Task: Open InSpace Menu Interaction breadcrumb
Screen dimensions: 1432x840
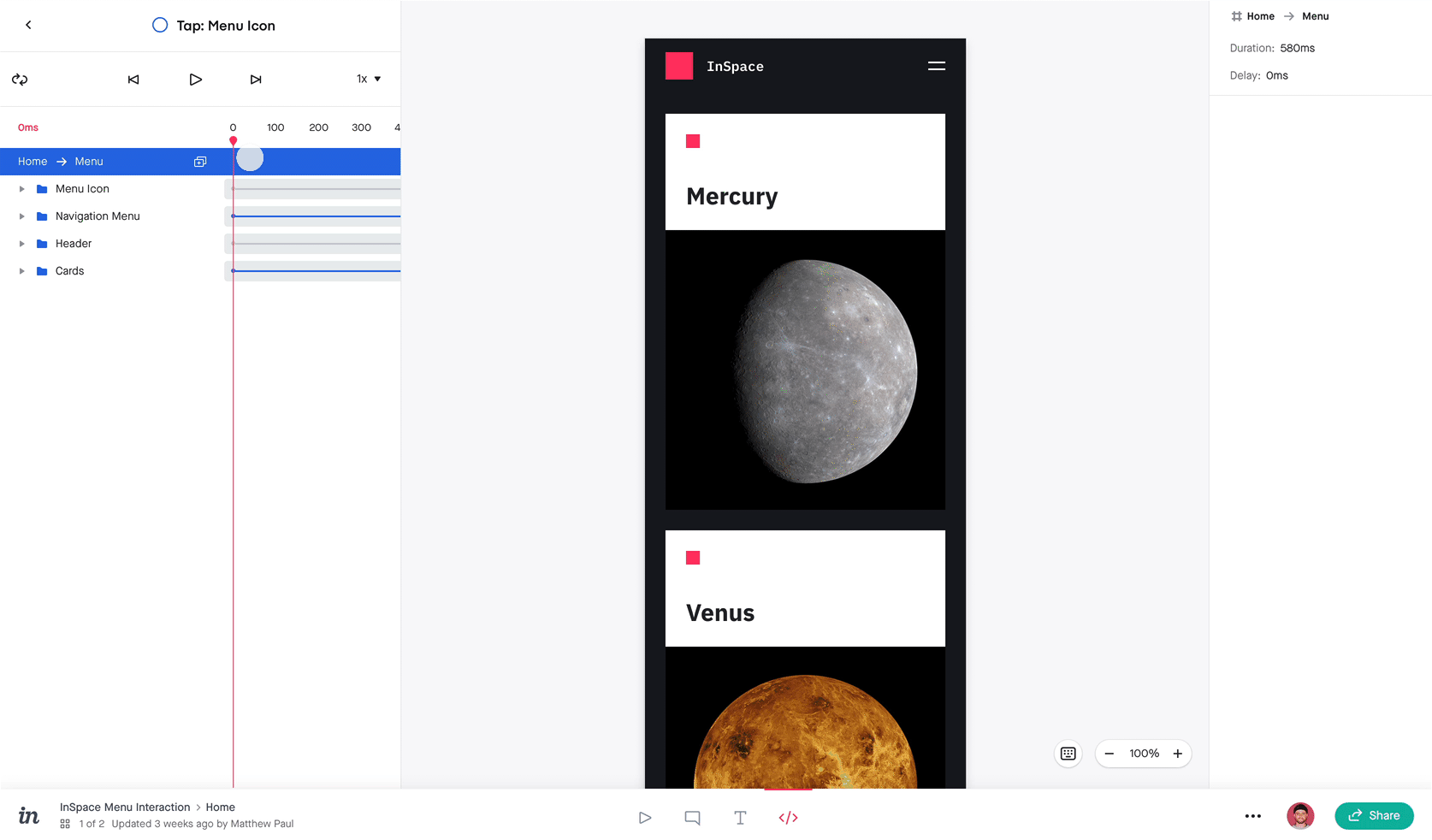Action: [125, 807]
